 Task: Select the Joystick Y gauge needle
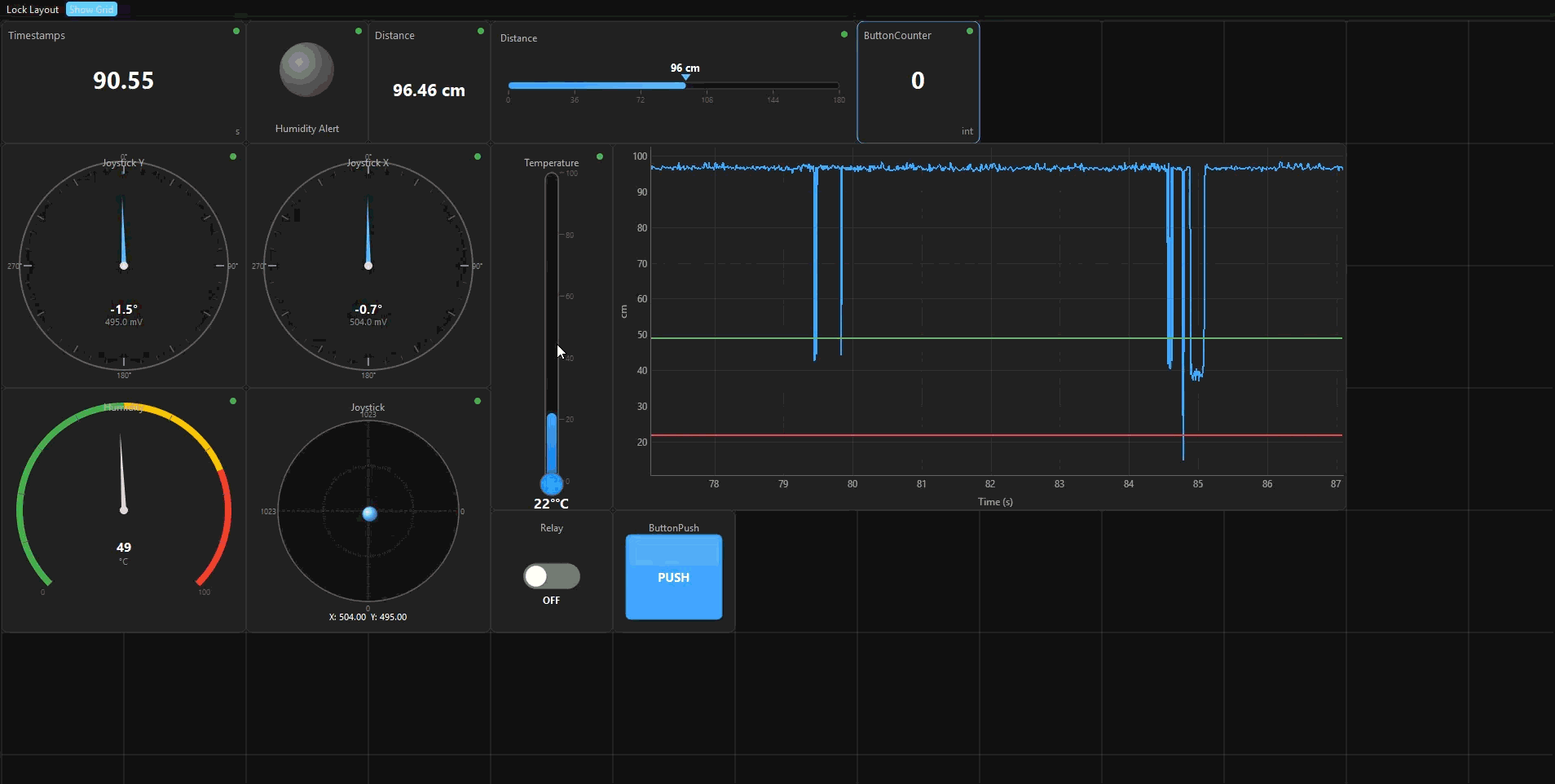pos(123,228)
